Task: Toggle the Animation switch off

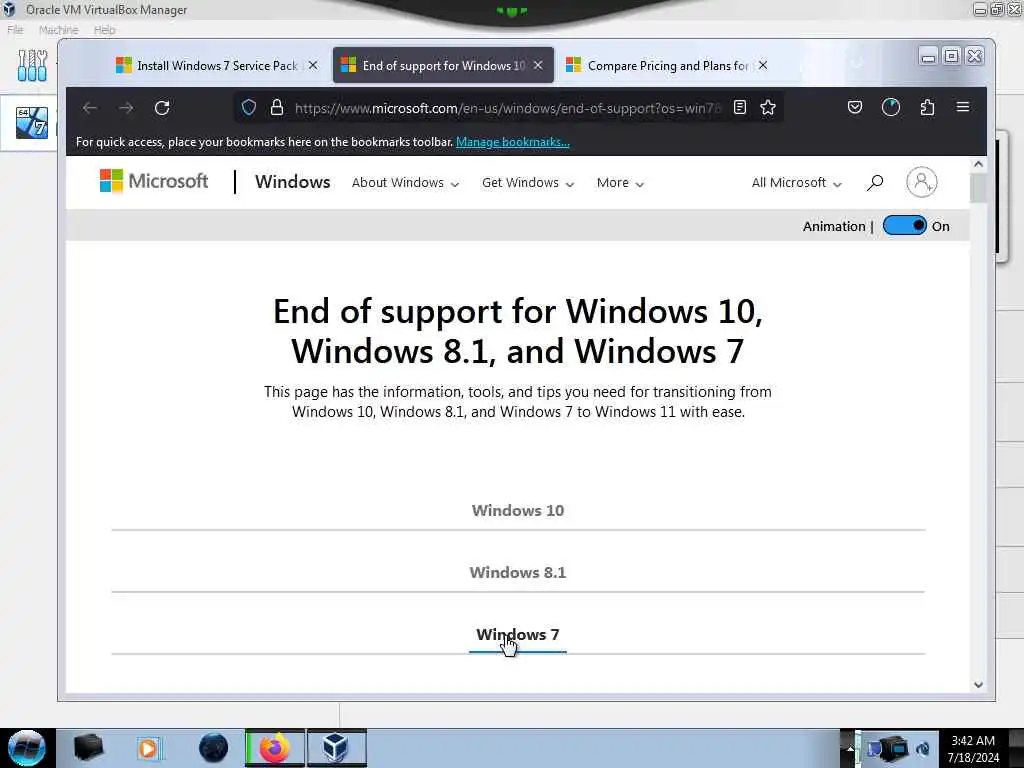Action: coord(904,226)
